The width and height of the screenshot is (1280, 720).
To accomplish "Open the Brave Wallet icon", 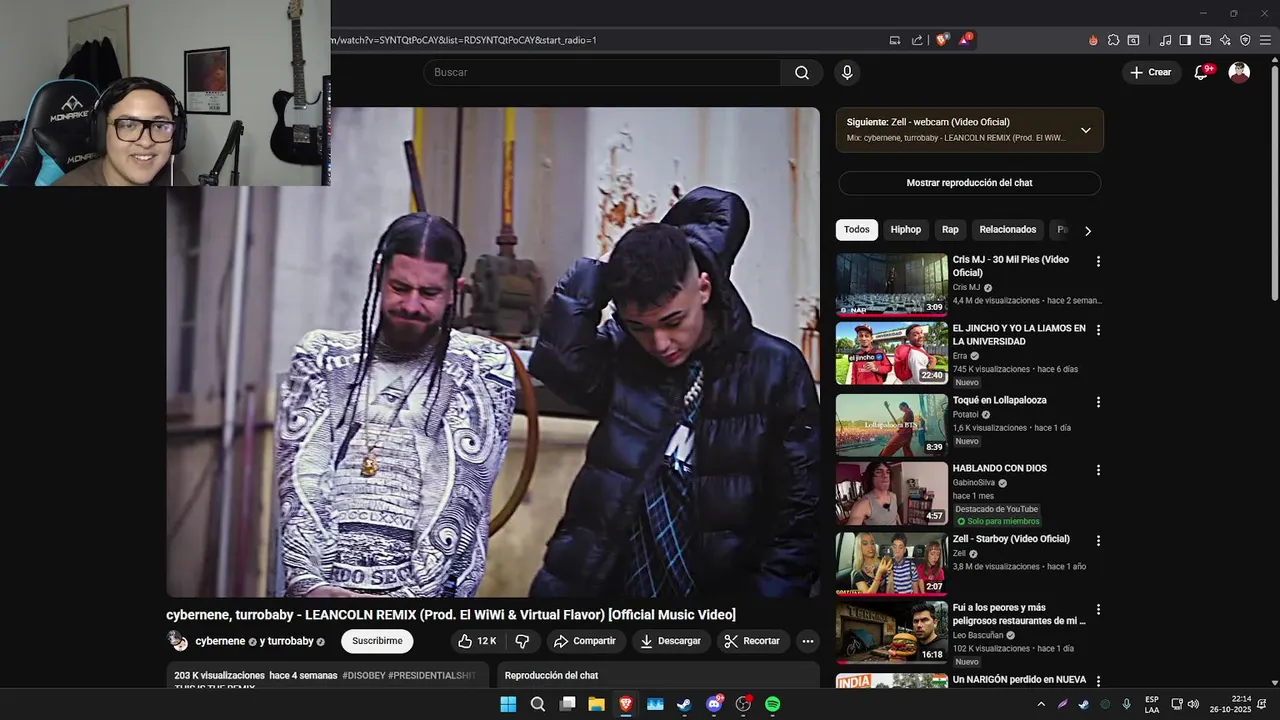I will tap(1205, 40).
